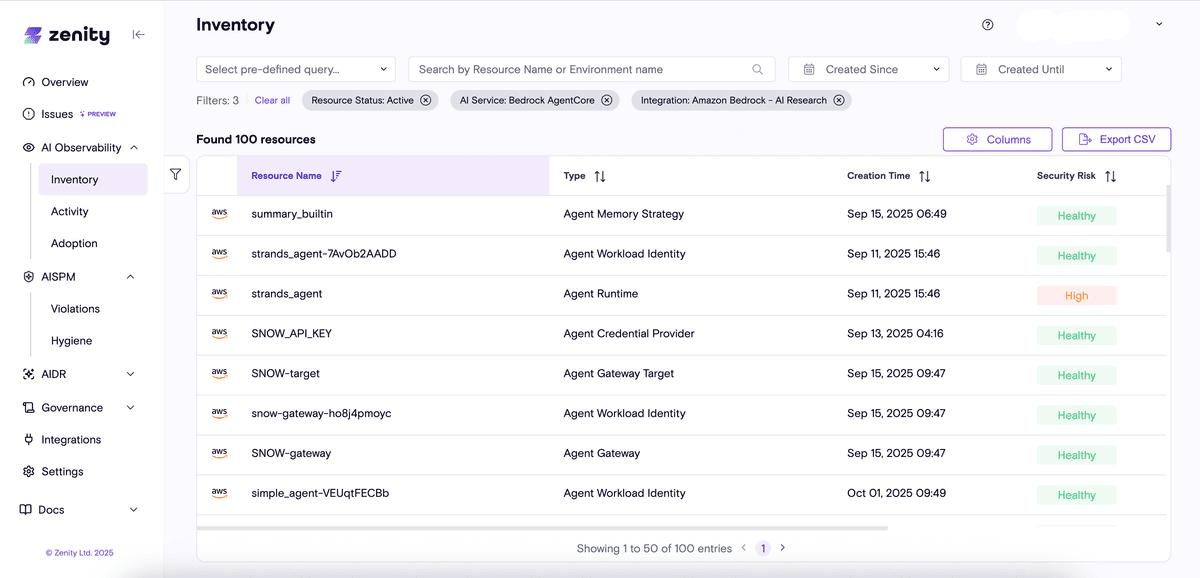Sort by Creation Time arrows
The width and height of the screenshot is (1200, 578).
click(925, 176)
